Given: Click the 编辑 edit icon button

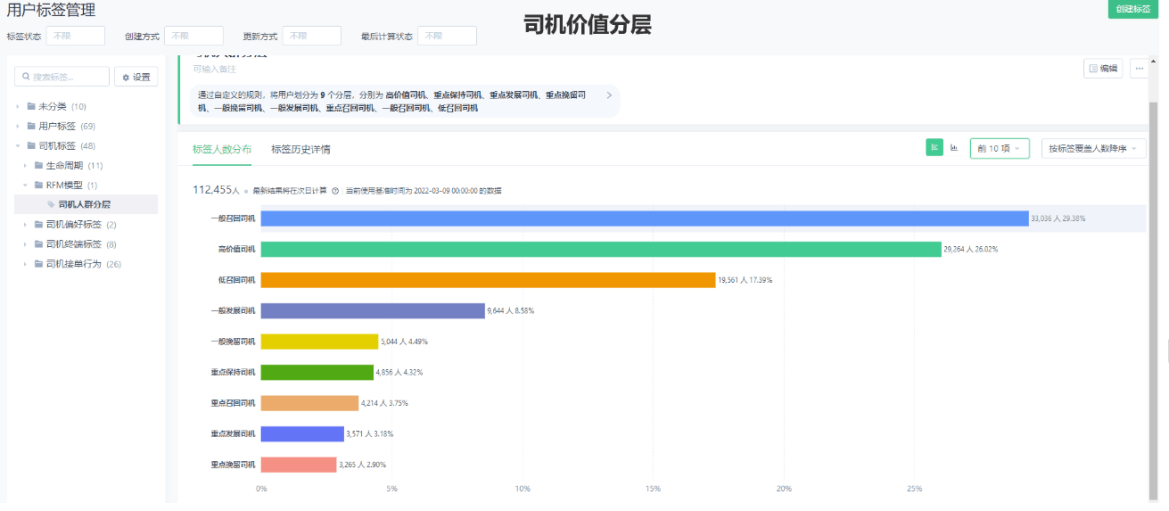Looking at the screenshot, I should [x=1103, y=68].
